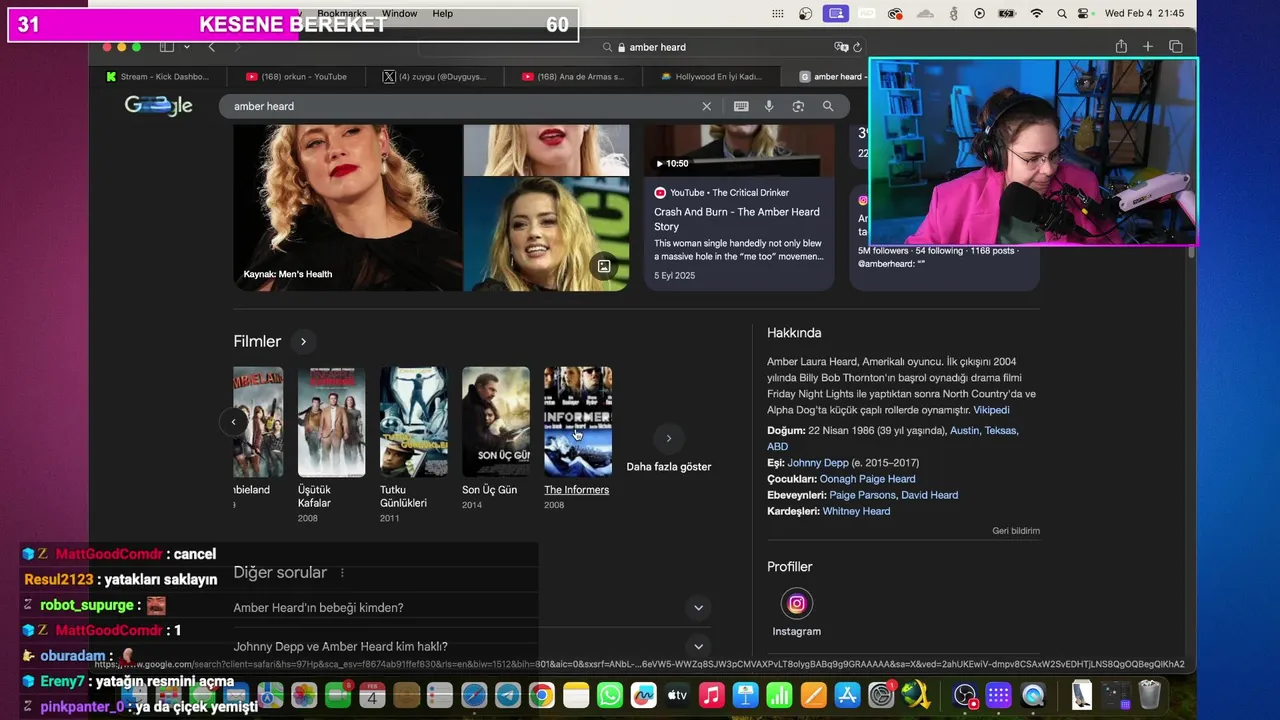Click 'Geri bildirim' feedback link
The width and height of the screenshot is (1280, 720).
click(1016, 531)
